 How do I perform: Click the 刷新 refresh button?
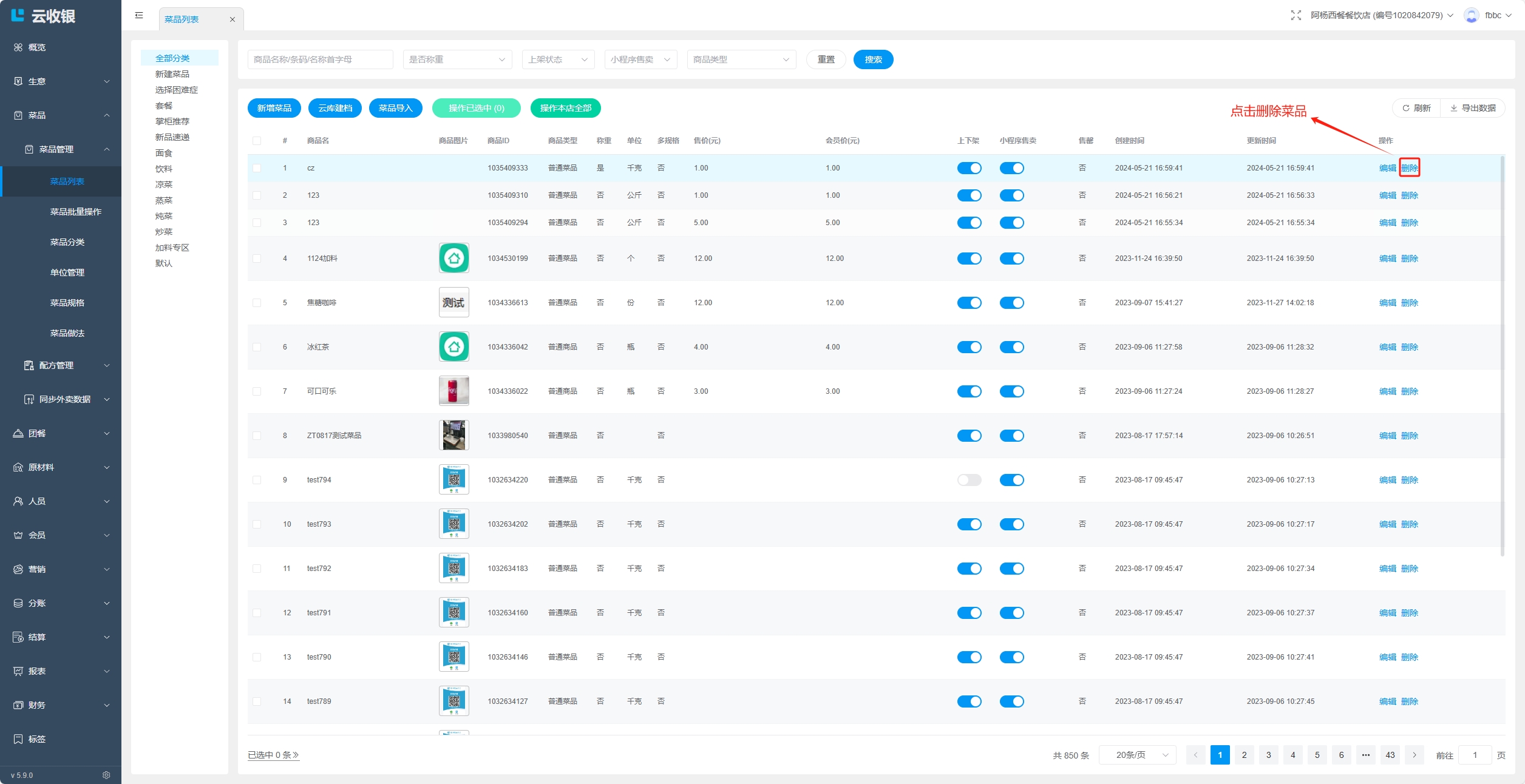(1416, 108)
